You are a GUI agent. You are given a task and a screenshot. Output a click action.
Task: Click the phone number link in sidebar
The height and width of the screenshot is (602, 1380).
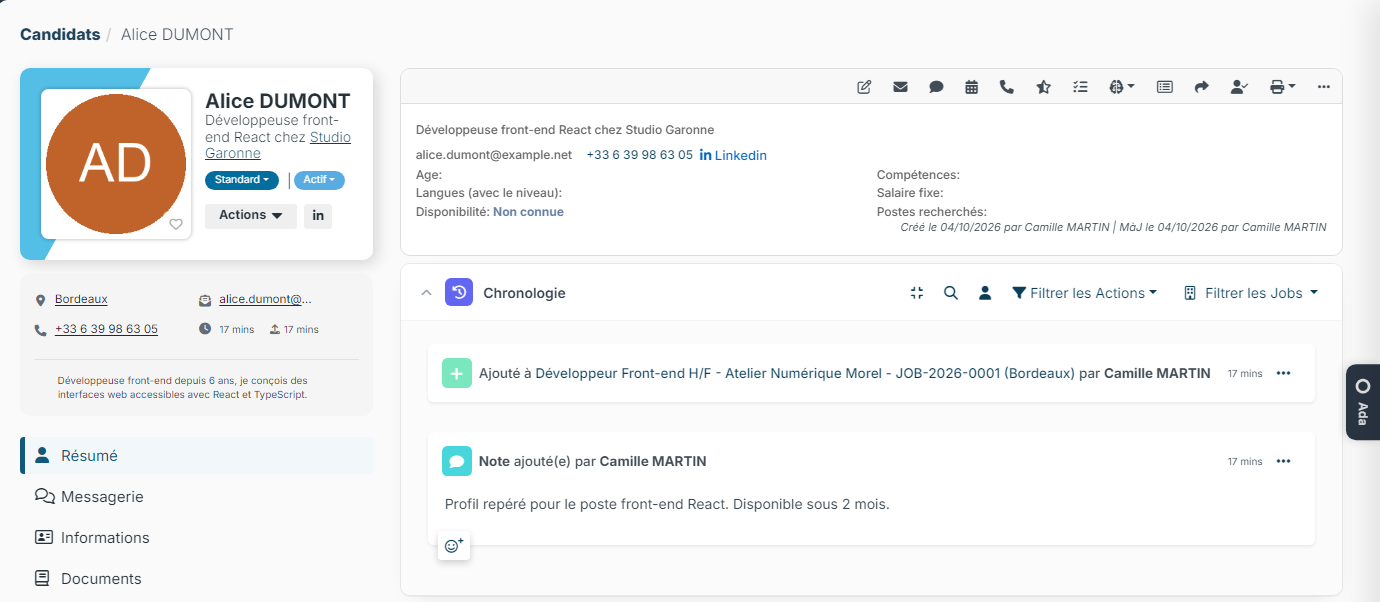point(106,329)
